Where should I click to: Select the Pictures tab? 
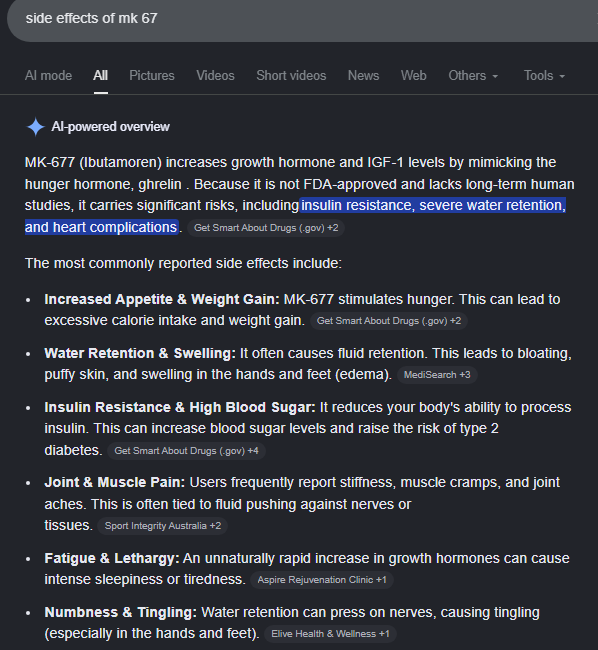[152, 76]
